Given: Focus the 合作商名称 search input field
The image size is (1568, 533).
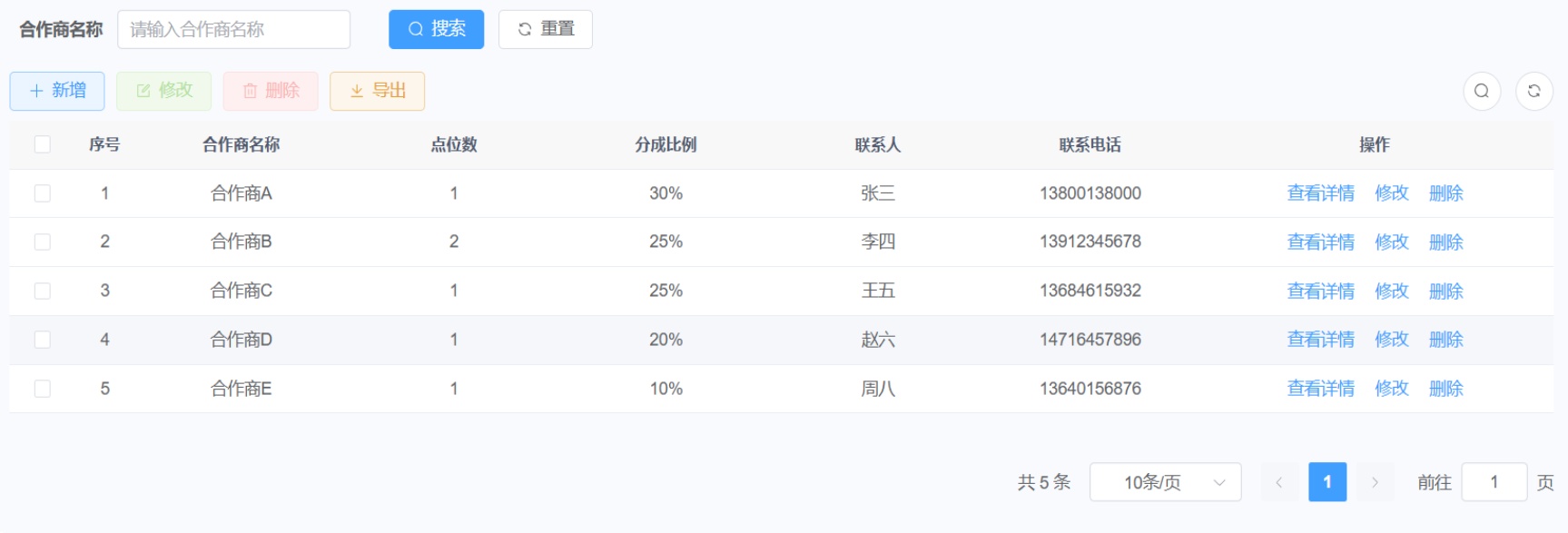Looking at the screenshot, I should [x=233, y=29].
